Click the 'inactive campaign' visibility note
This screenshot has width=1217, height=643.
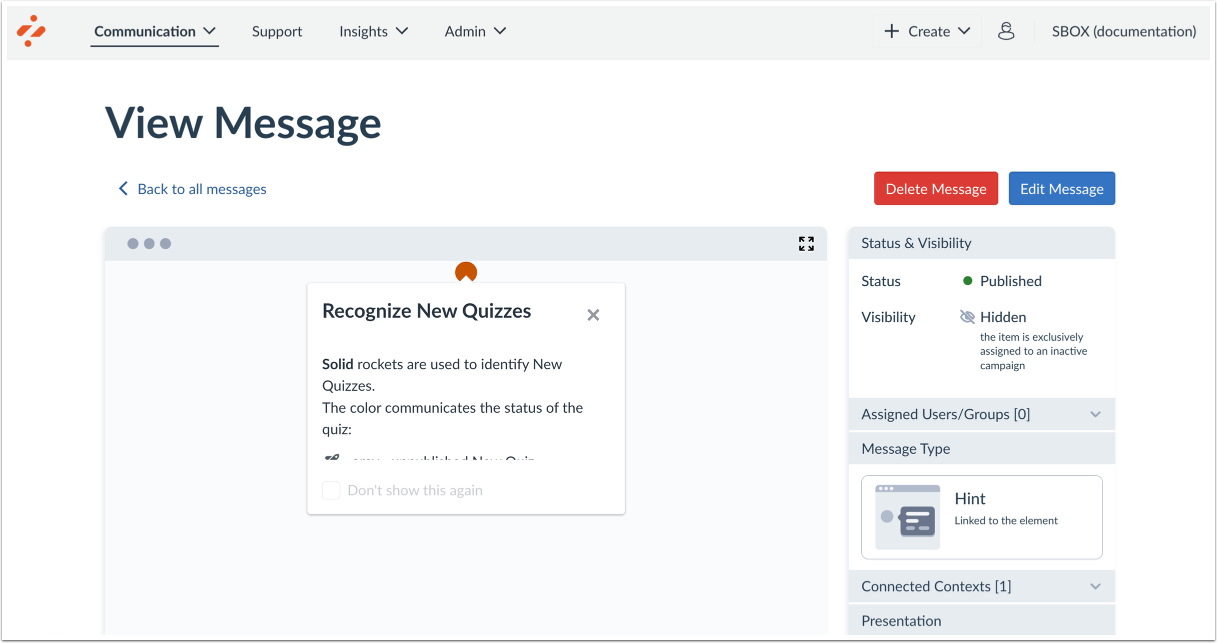pos(1033,351)
